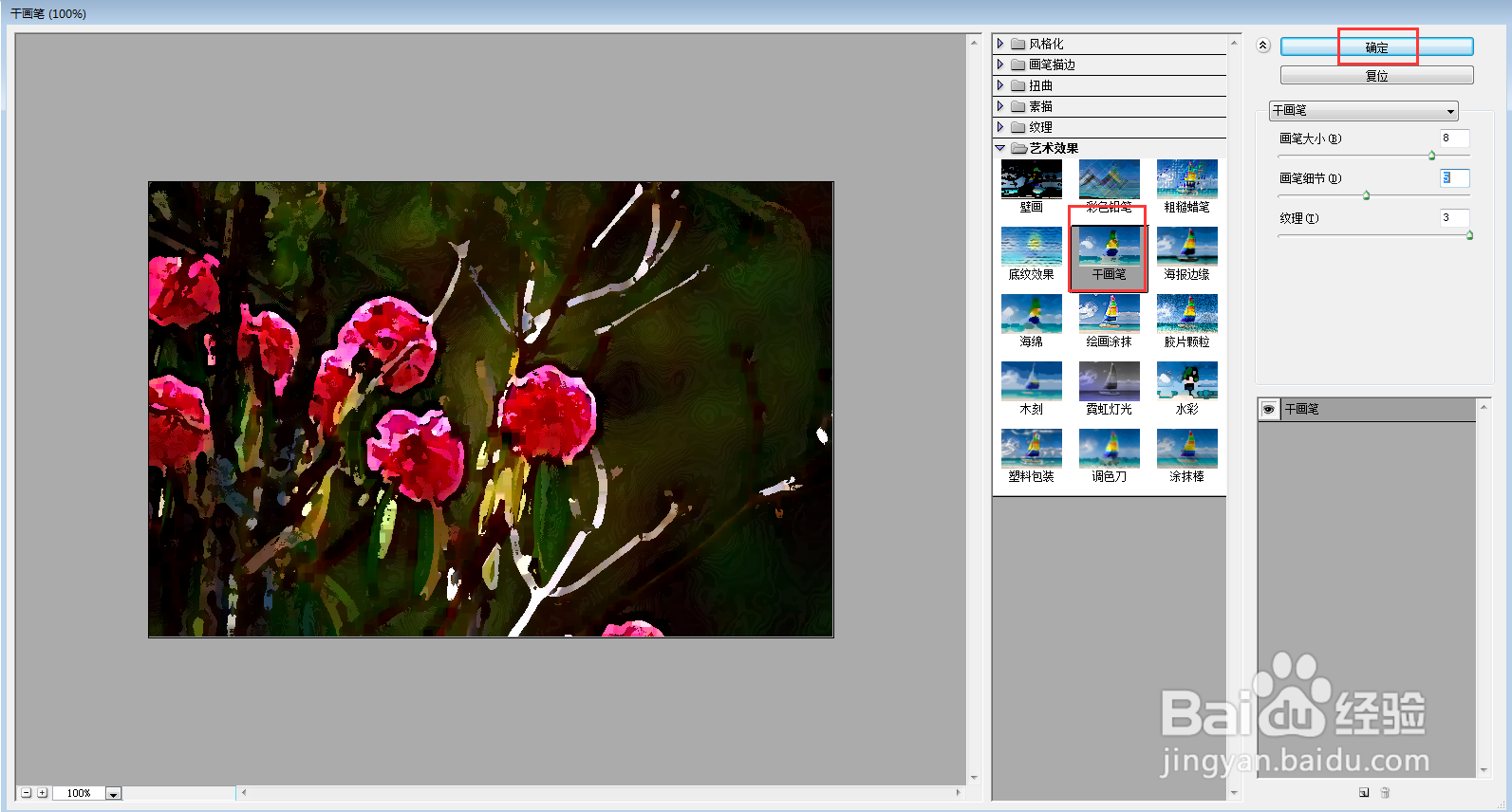
Task: Select the 干画笔 effect layer row
Action: click(1367, 409)
